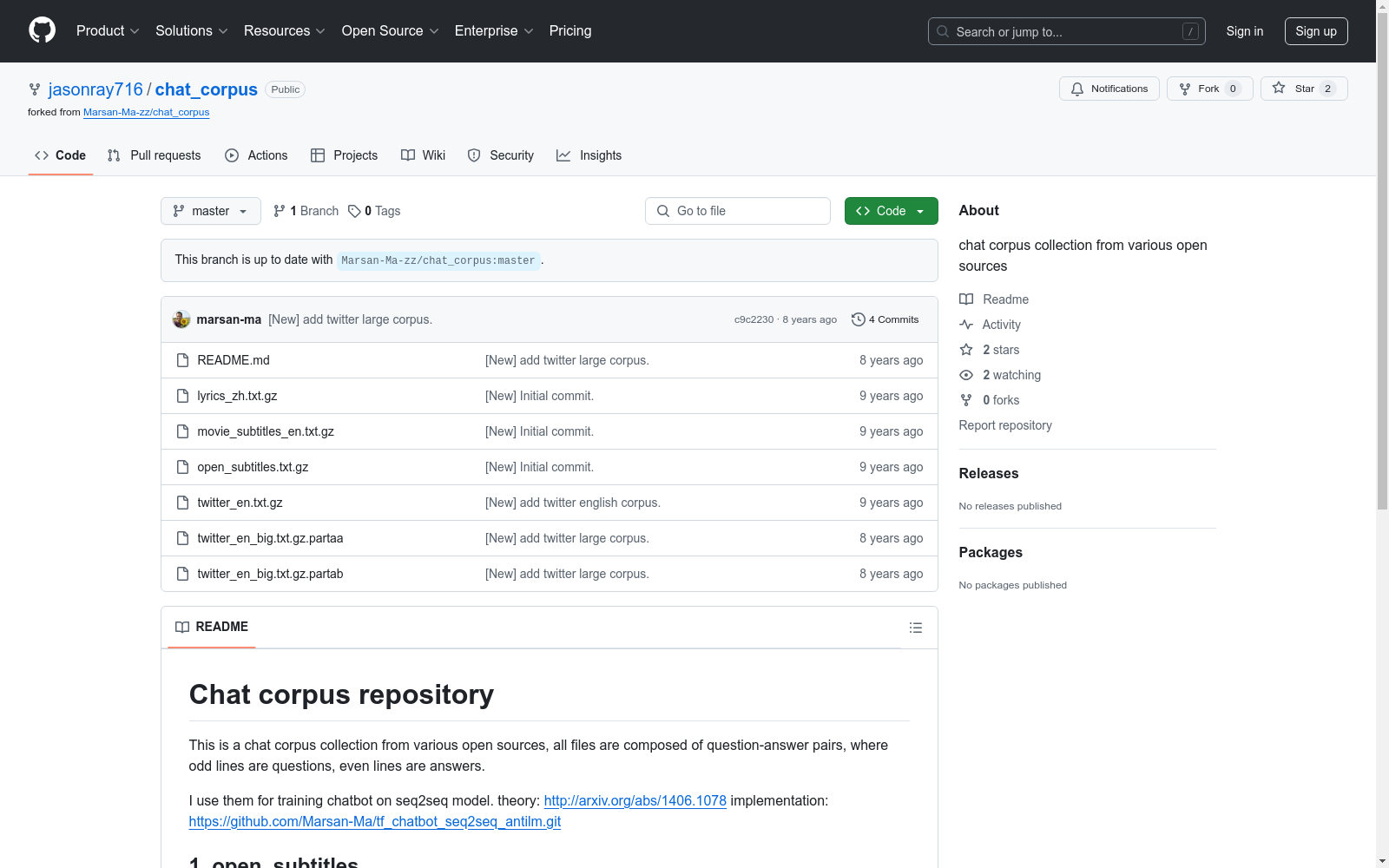Switch to the Security tab

click(x=501, y=155)
